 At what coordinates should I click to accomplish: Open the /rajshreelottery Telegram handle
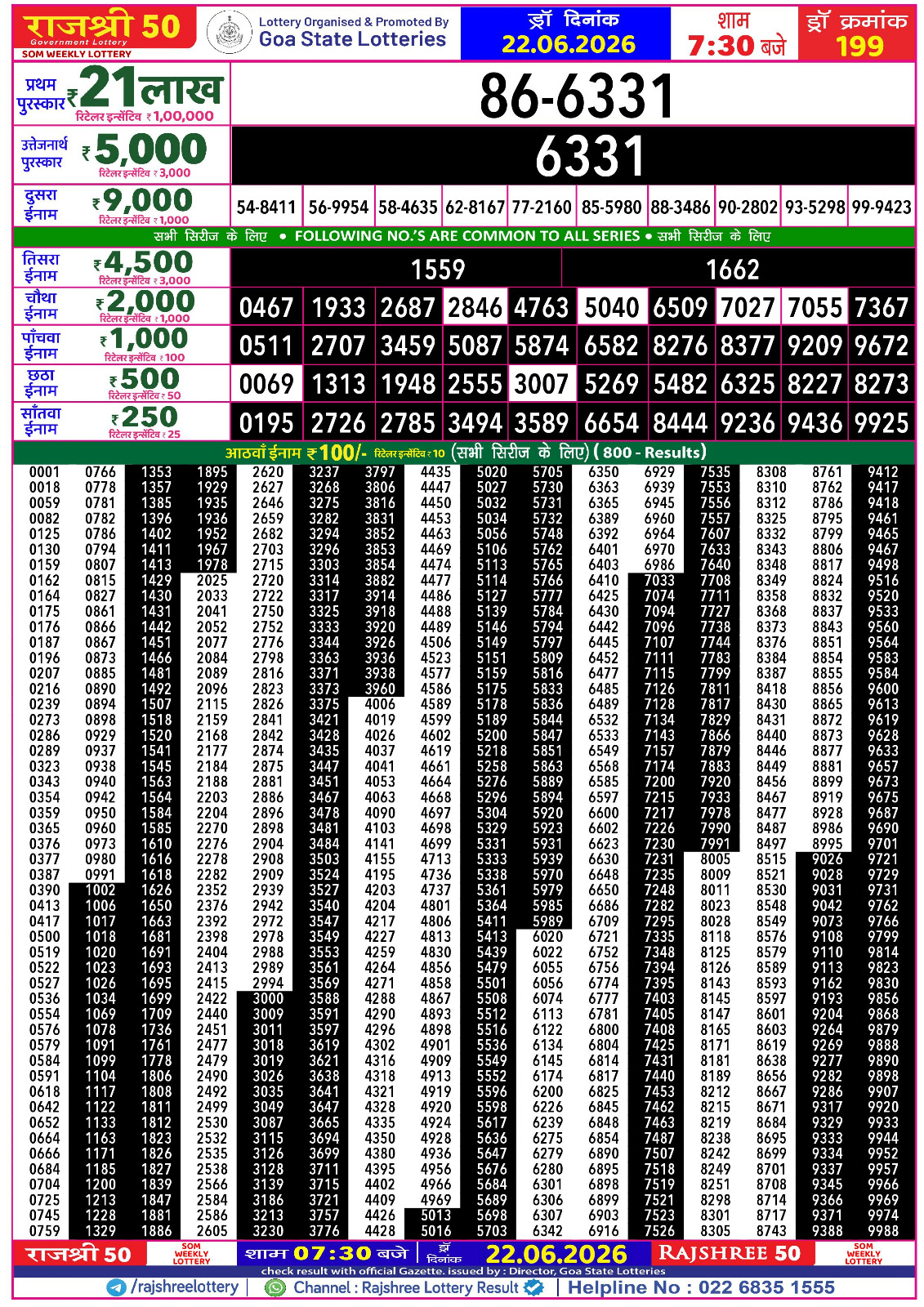pyautogui.click(x=185, y=1287)
